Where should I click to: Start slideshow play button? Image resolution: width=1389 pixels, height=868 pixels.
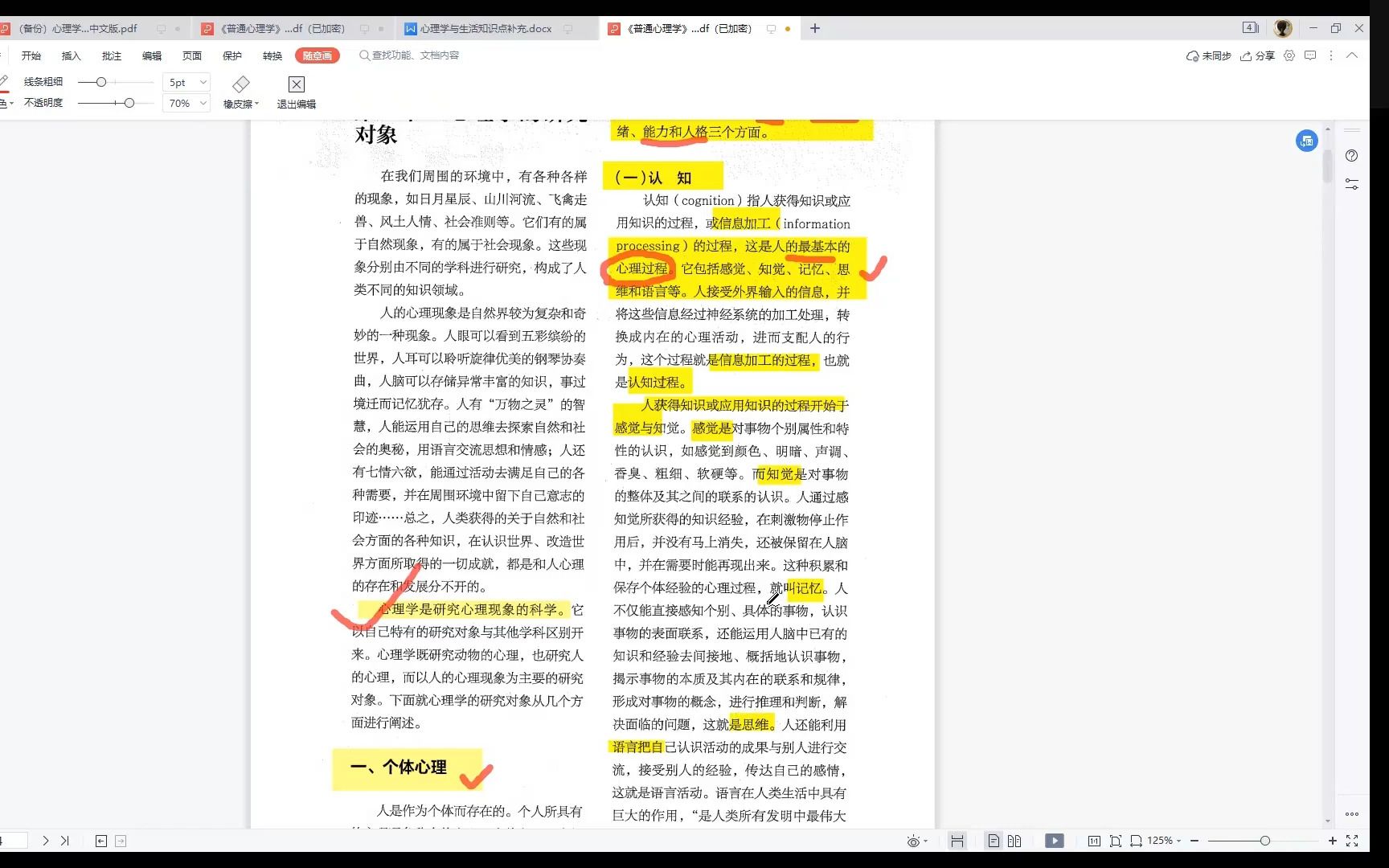[1055, 841]
